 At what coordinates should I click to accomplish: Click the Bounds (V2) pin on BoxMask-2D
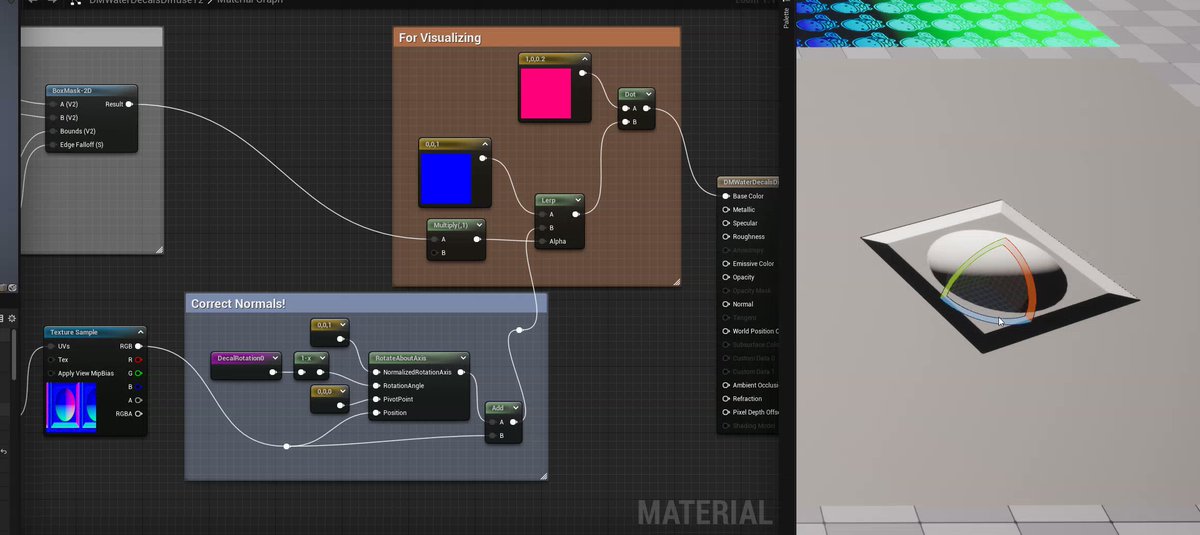pos(52,131)
